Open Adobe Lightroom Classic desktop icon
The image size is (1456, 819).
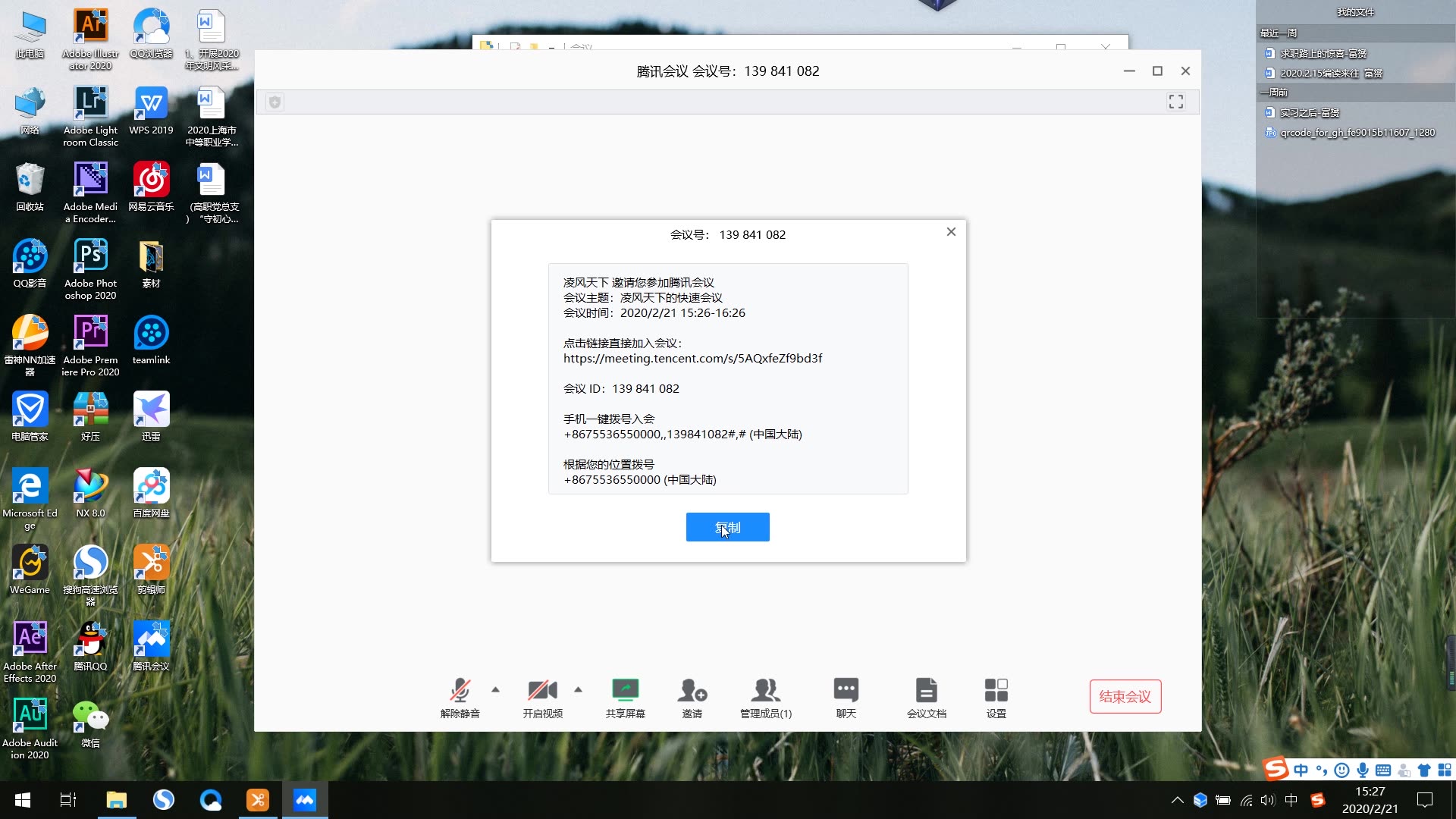click(x=90, y=117)
